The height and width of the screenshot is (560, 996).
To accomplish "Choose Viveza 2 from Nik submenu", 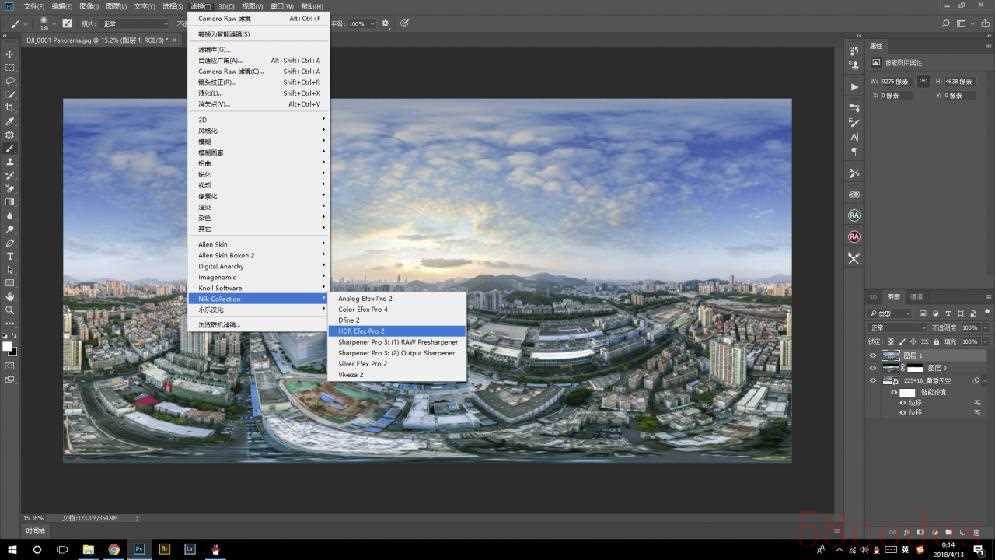I will [396, 375].
